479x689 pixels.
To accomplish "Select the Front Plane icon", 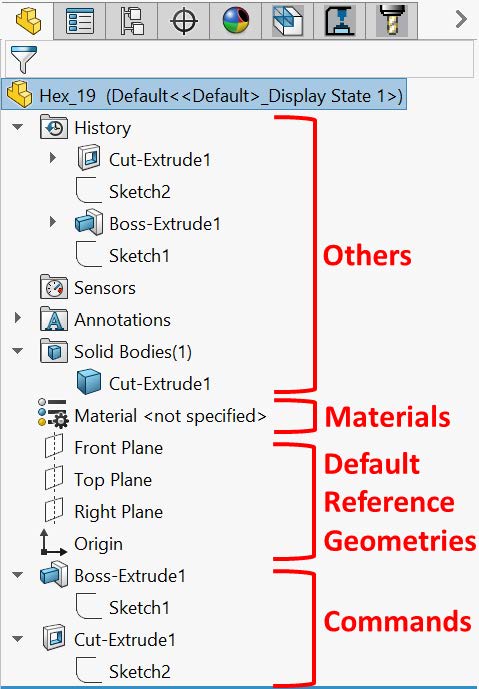I will (x=54, y=447).
